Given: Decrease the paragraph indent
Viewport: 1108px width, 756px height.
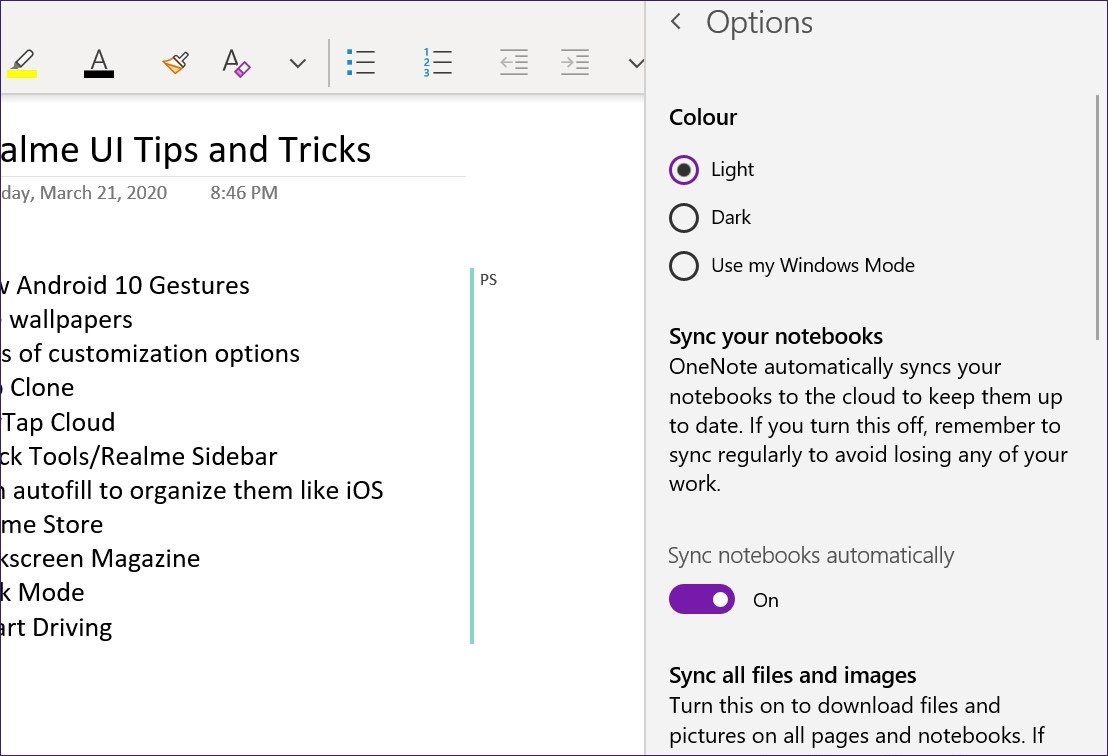Looking at the screenshot, I should click(514, 62).
